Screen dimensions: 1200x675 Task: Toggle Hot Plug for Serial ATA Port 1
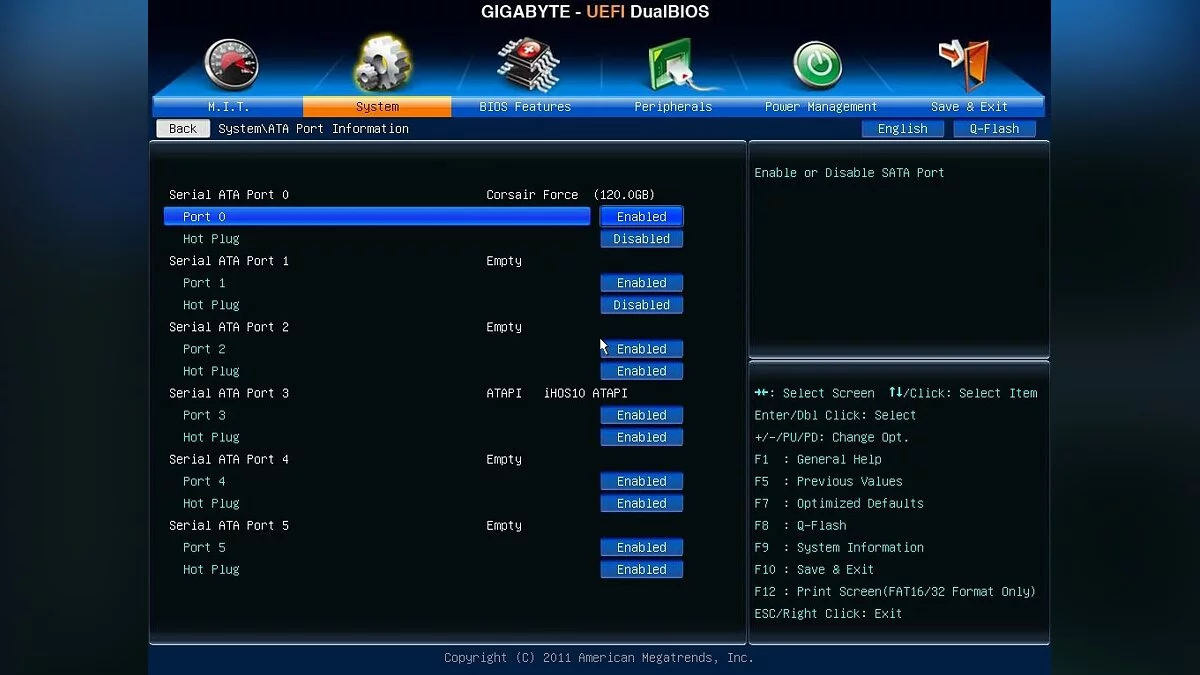(x=641, y=305)
